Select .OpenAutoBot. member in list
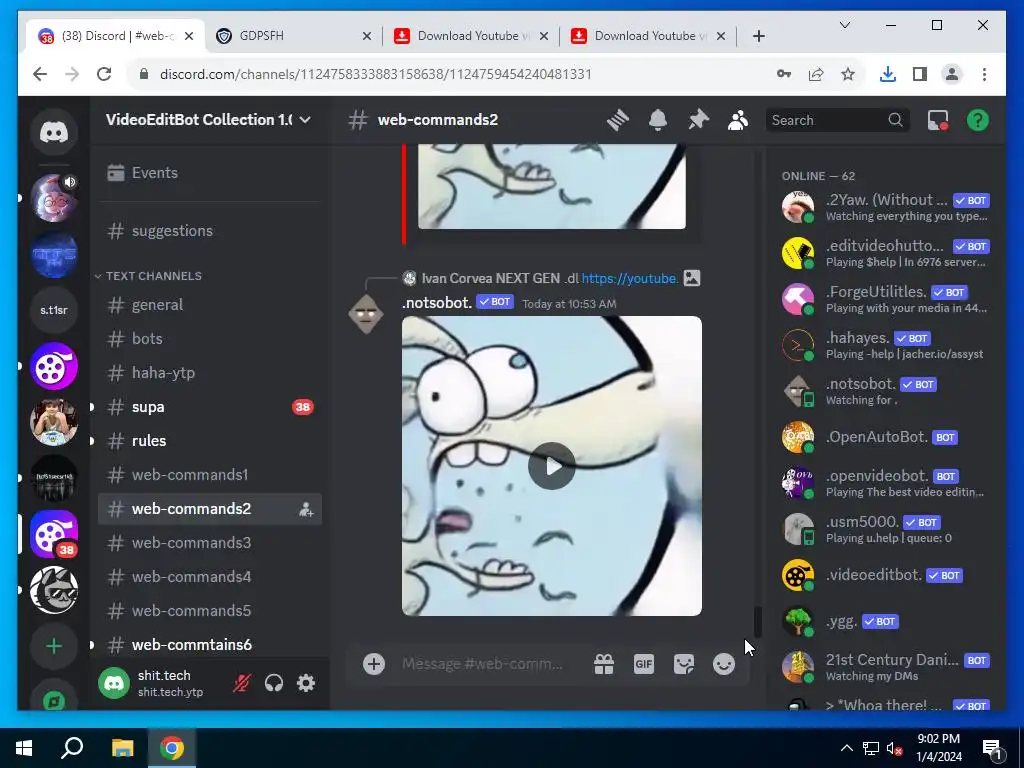 pyautogui.click(x=886, y=438)
